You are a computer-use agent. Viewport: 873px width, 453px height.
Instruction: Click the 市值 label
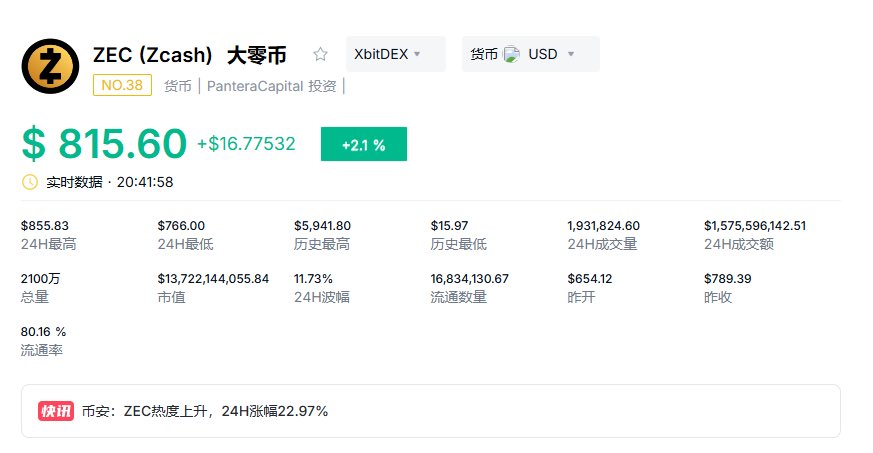click(x=171, y=297)
